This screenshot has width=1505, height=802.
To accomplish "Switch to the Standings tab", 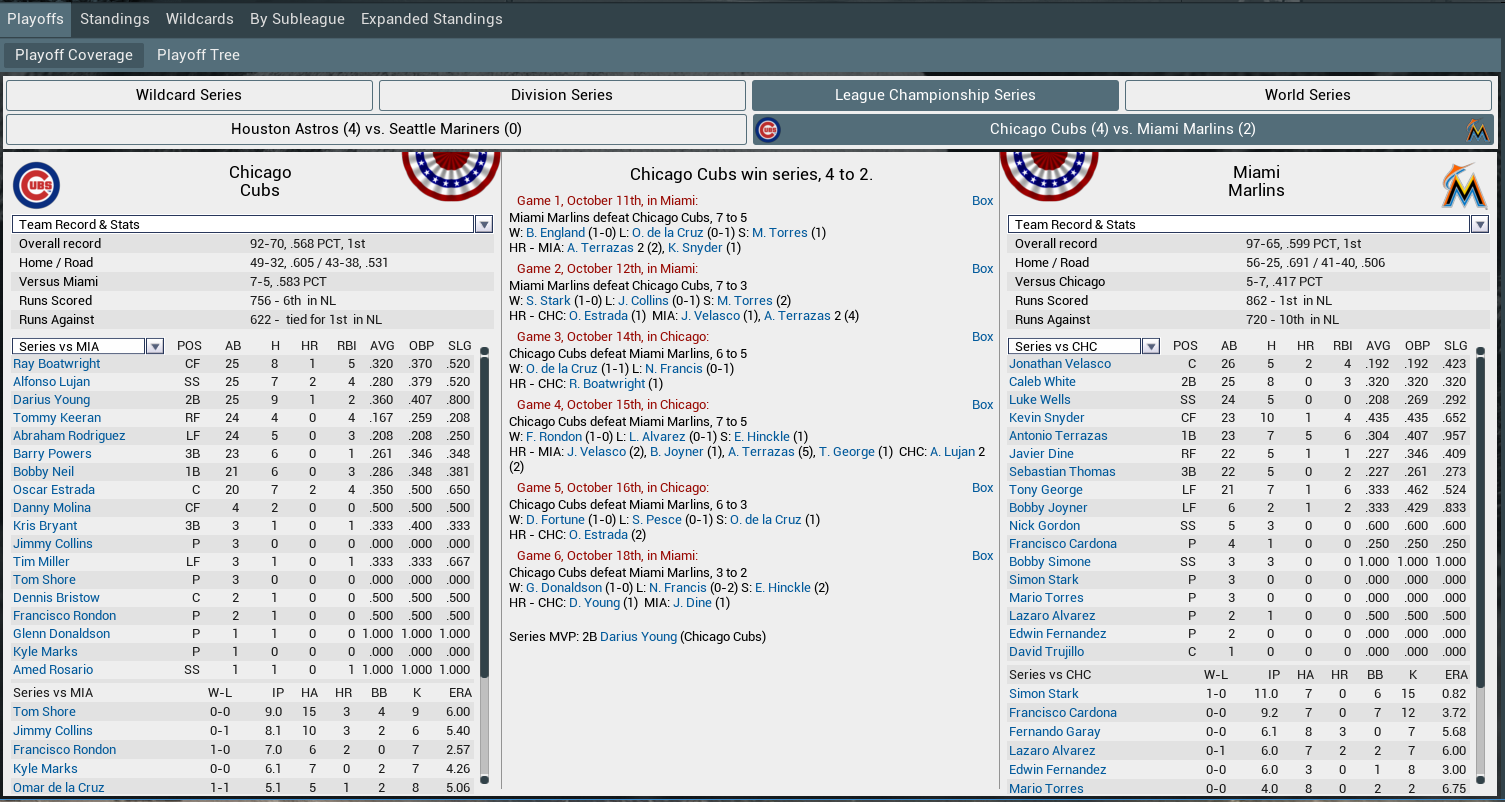I will coord(115,19).
